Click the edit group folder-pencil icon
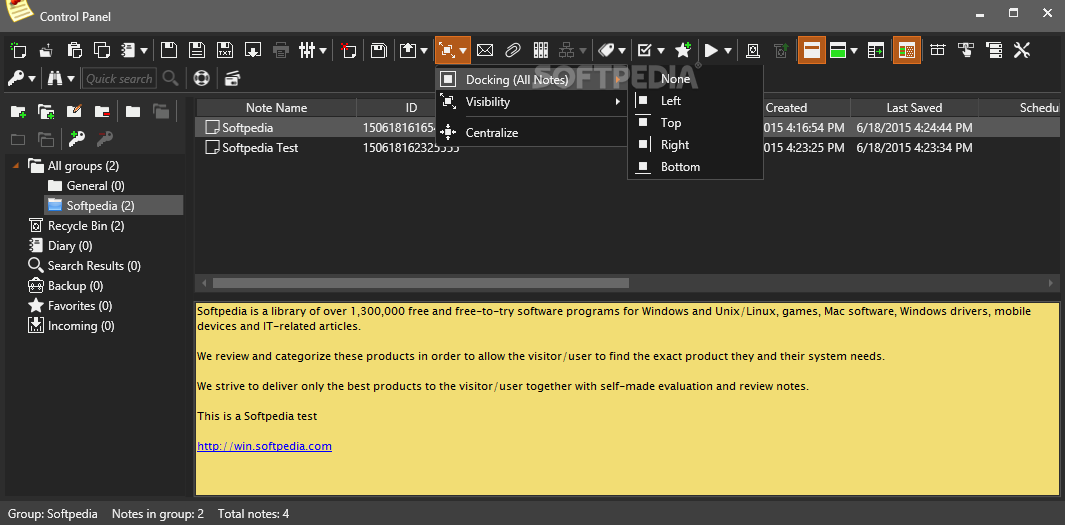1065x525 pixels. click(x=74, y=111)
